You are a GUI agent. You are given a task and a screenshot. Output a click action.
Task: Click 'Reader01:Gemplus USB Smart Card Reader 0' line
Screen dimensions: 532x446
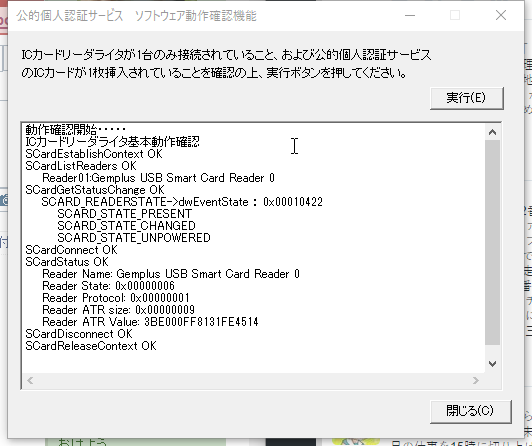point(158,178)
